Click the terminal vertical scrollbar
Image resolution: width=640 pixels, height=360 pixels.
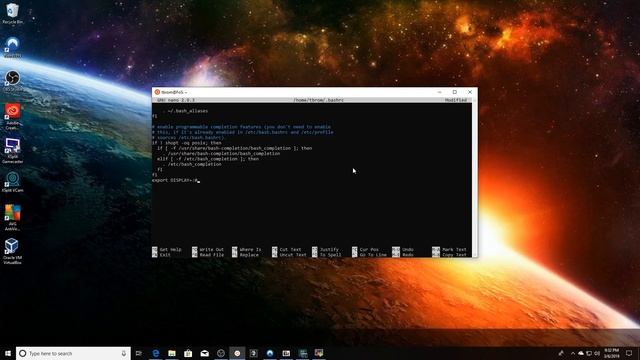tap(474, 177)
